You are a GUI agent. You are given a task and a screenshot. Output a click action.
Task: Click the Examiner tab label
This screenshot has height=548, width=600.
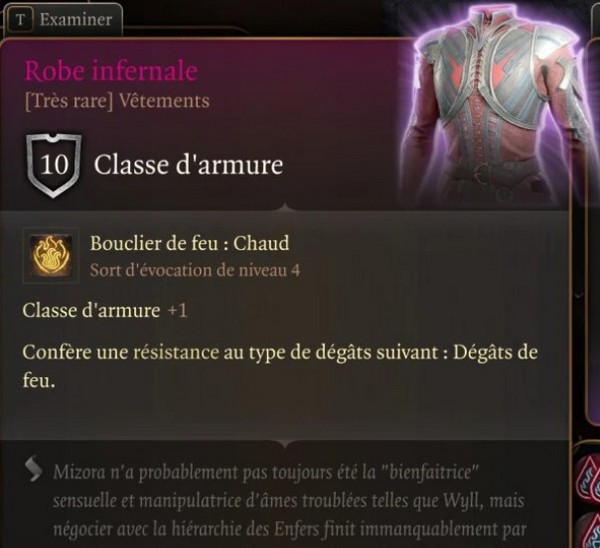tap(76, 19)
